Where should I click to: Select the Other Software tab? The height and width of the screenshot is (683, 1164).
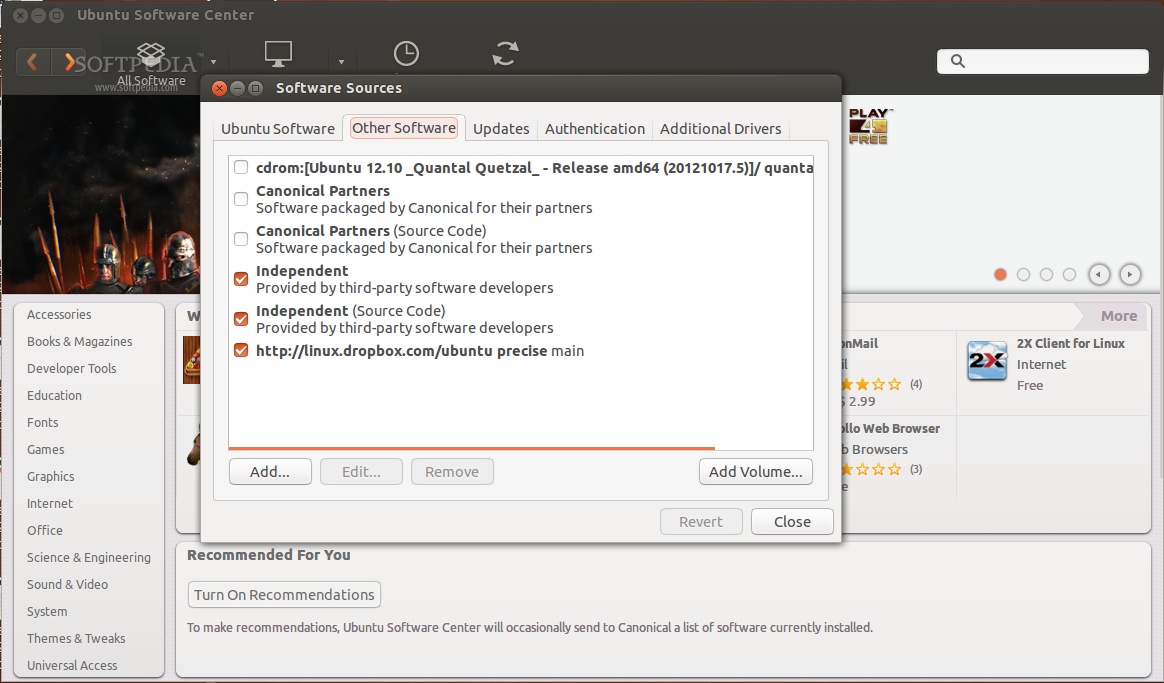(x=404, y=128)
